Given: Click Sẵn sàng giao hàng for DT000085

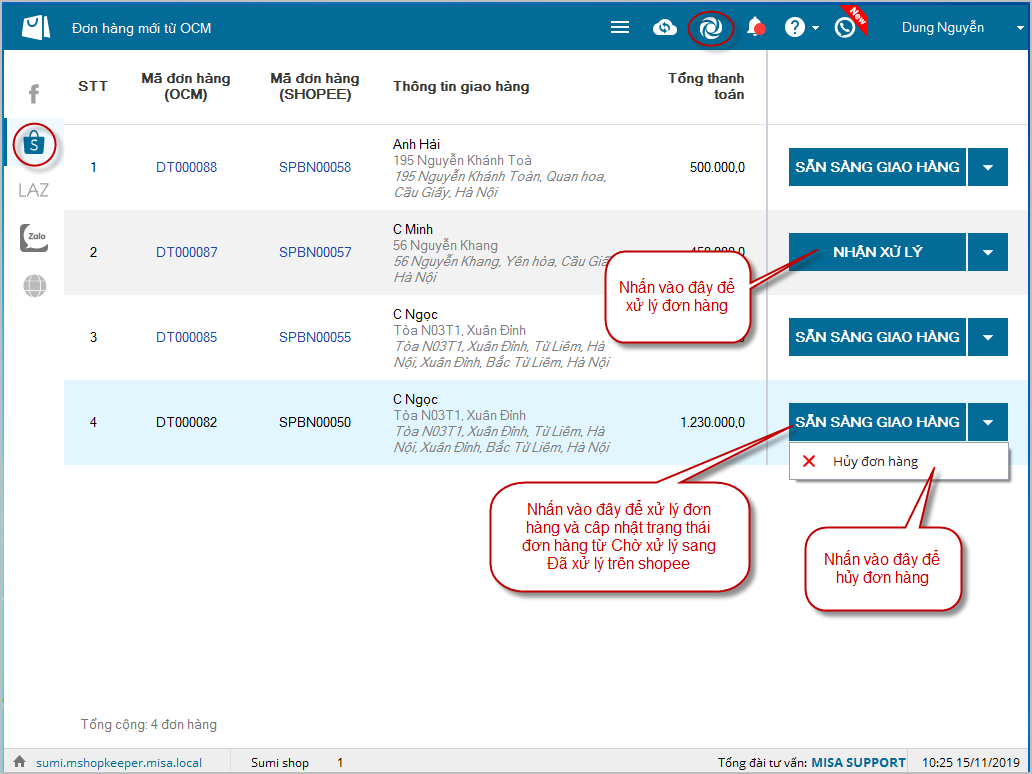Looking at the screenshot, I should [x=877, y=337].
